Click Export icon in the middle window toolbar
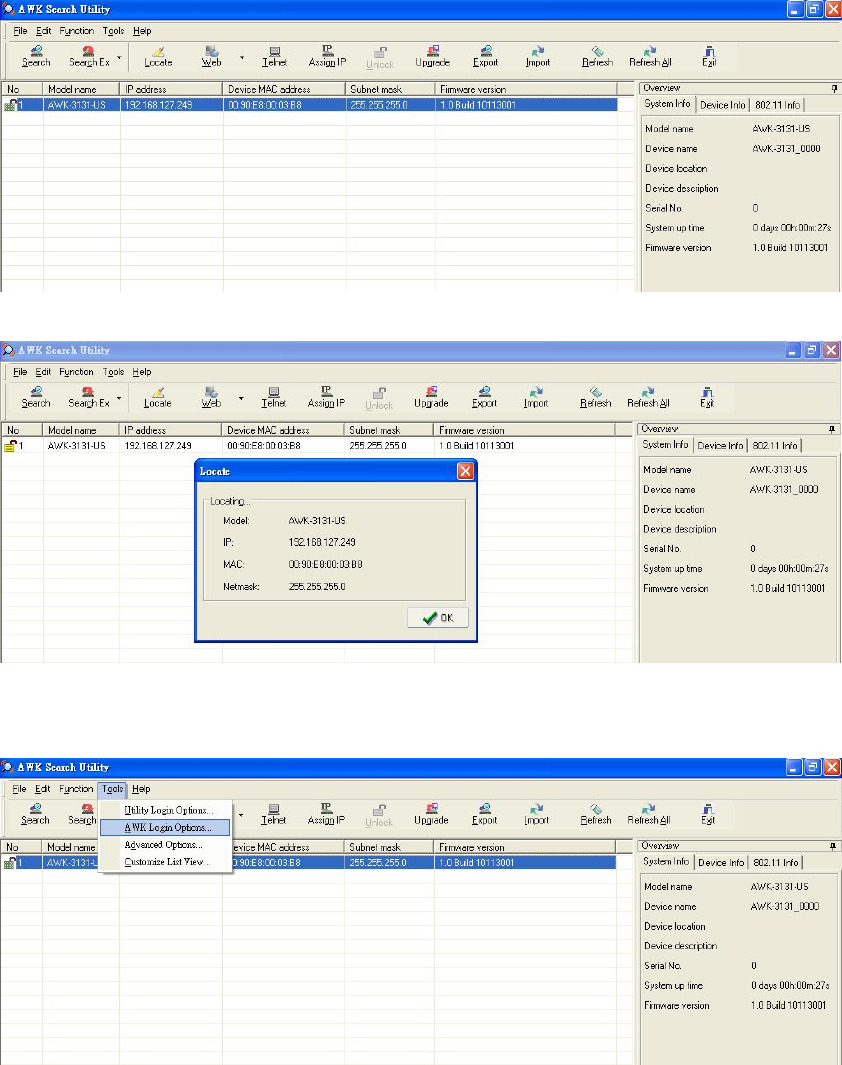Screen dimensions: 842x1065 coord(484,397)
